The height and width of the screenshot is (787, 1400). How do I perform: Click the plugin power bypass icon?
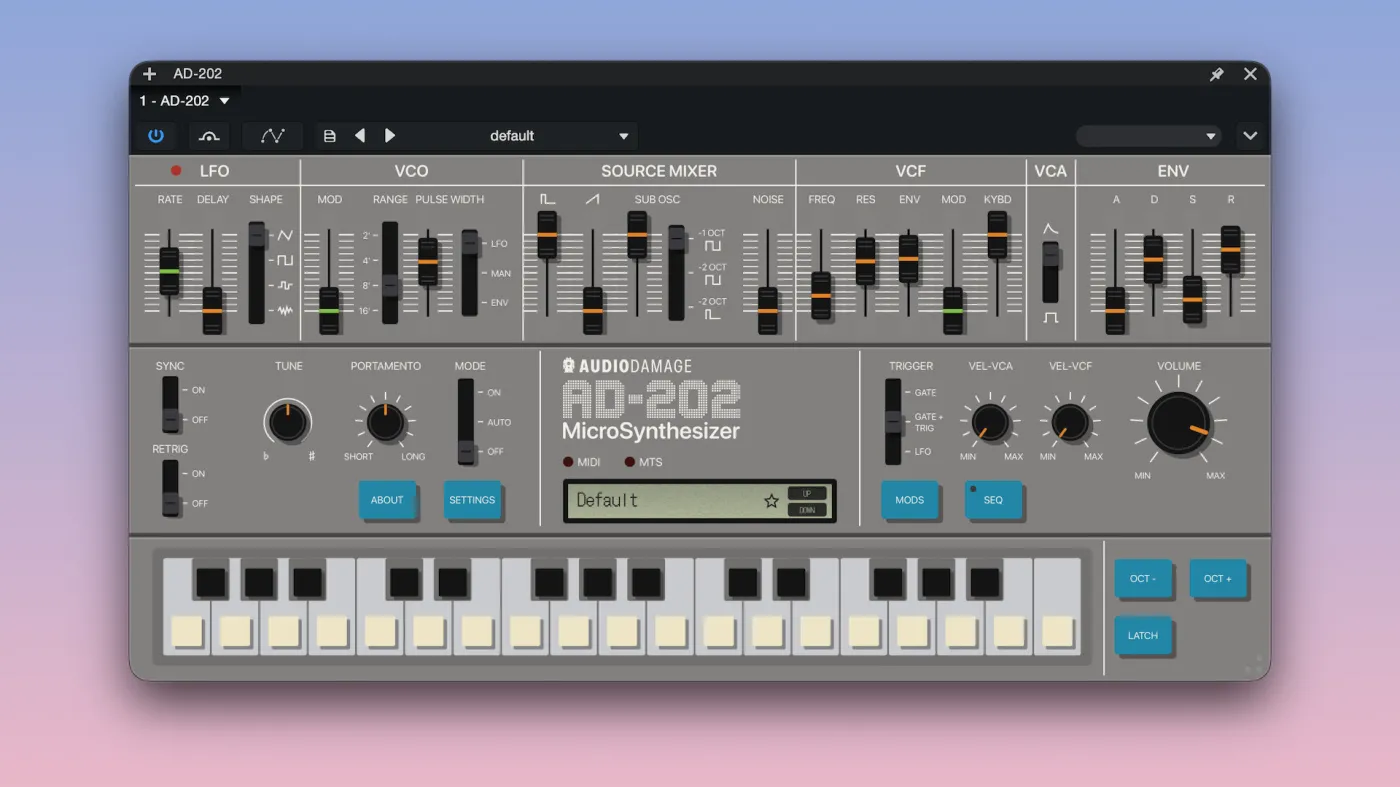156,136
